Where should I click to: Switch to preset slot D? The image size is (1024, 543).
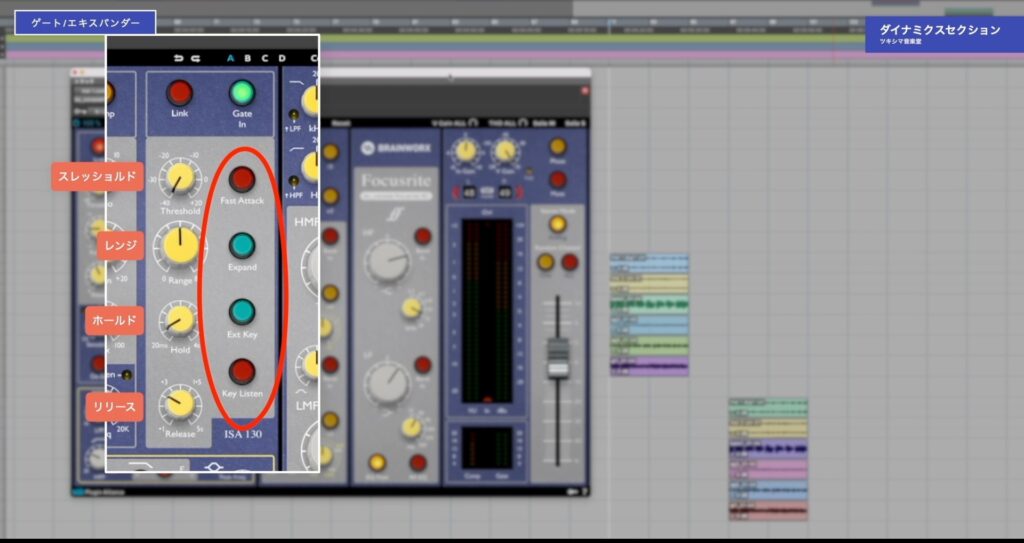tap(282, 58)
